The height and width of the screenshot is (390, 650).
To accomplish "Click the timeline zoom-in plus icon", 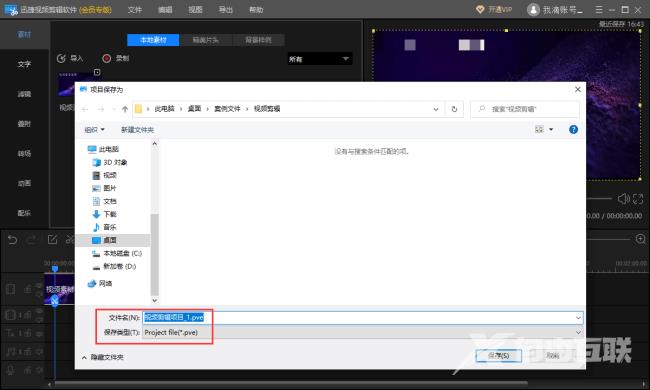I will pyautogui.click(x=640, y=239).
